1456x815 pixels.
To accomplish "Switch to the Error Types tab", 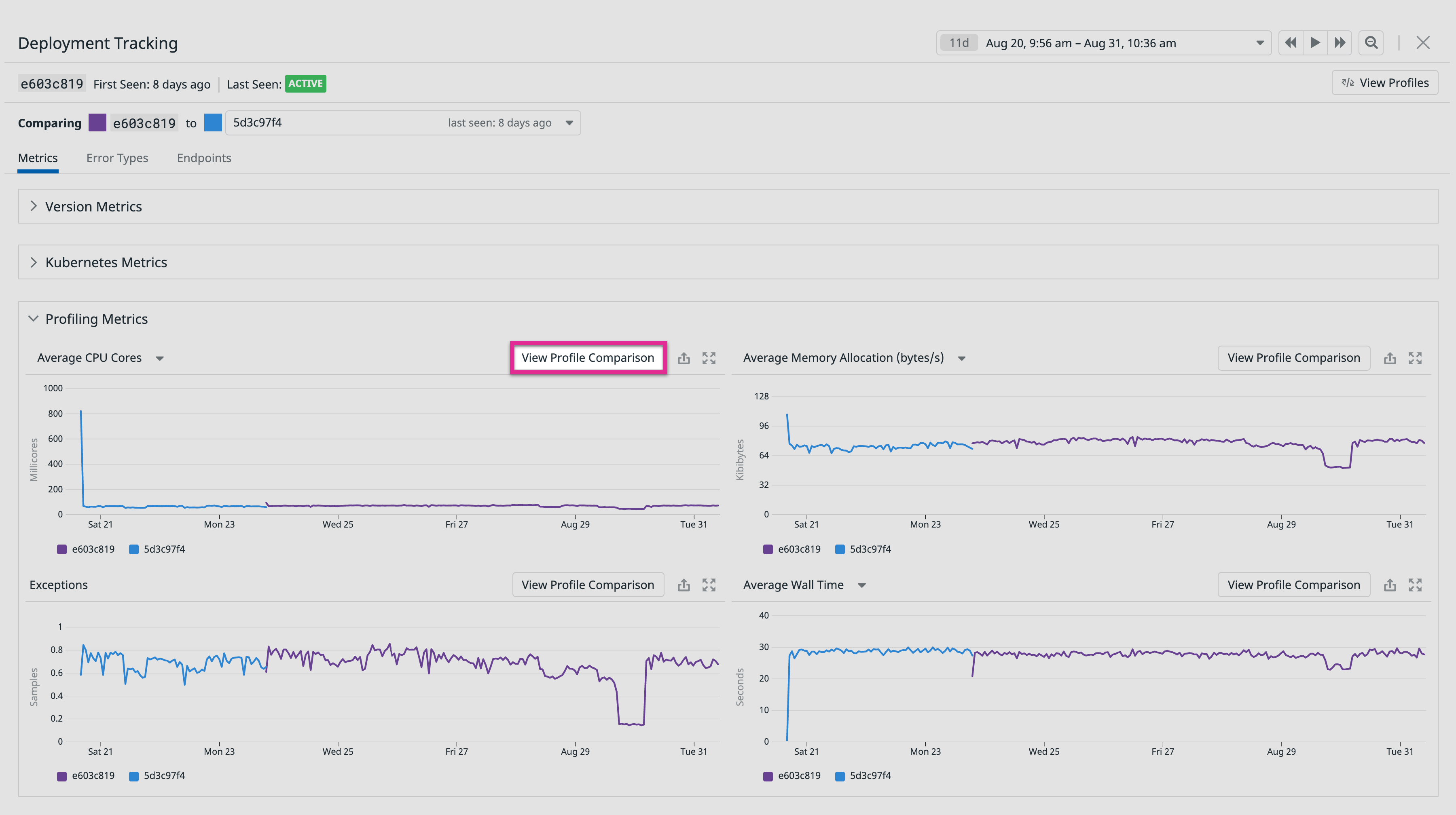I will [117, 158].
